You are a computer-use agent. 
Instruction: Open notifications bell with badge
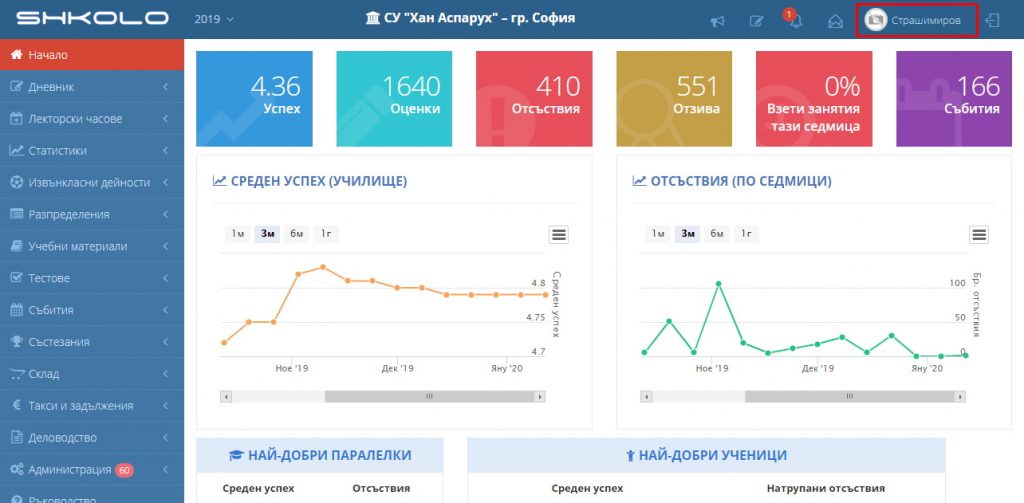tap(795, 20)
